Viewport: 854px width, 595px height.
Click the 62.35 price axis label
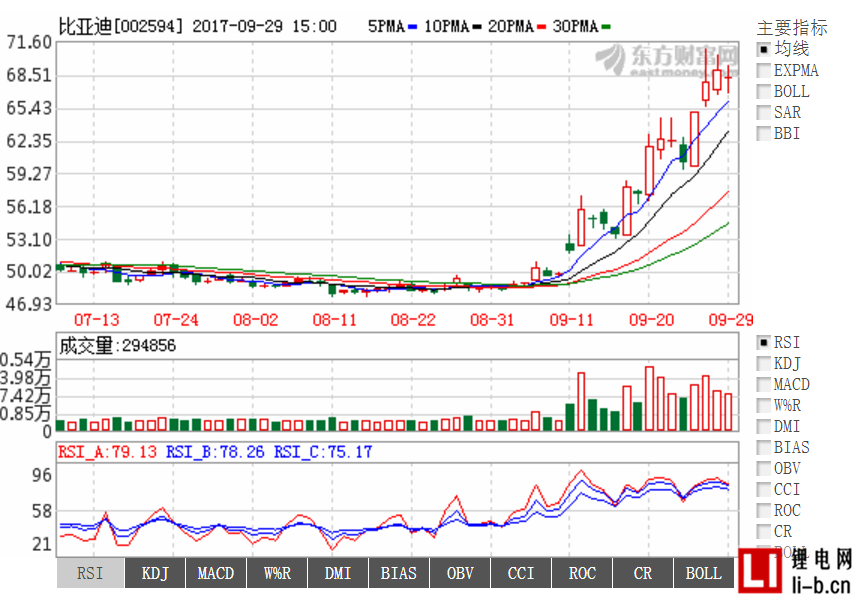29,141
